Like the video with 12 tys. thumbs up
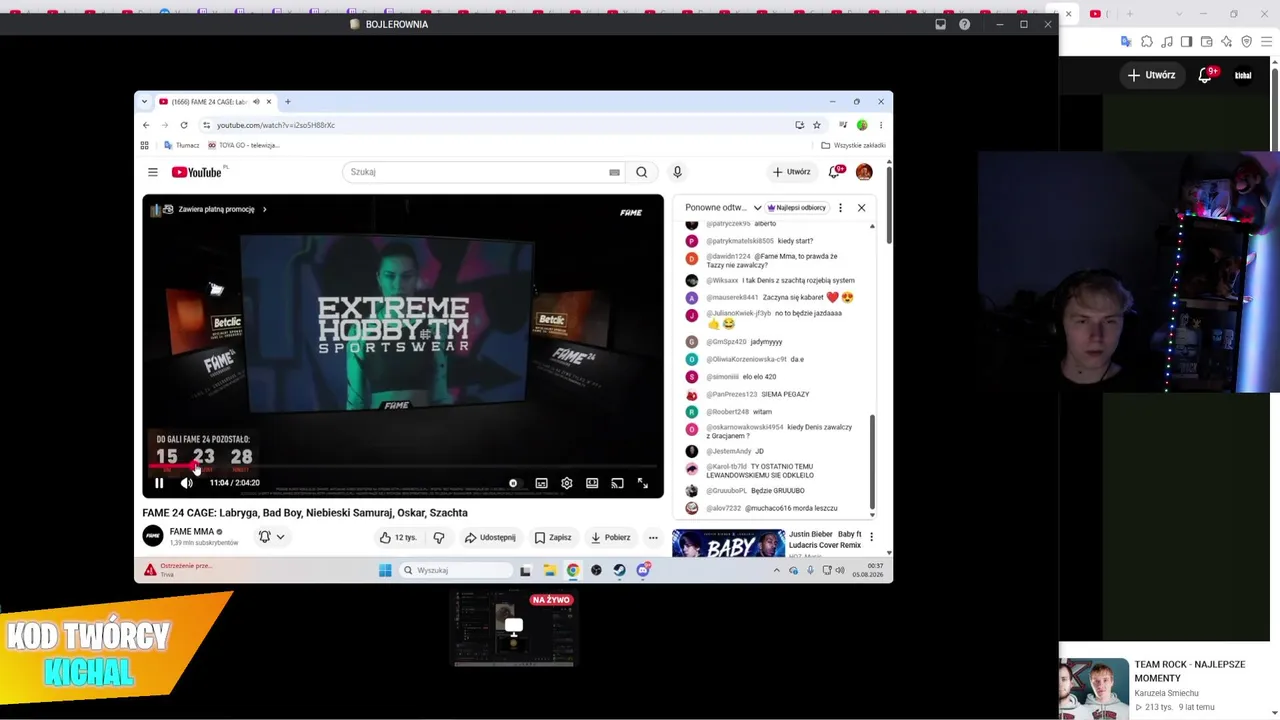This screenshot has width=1280, height=720. point(398,538)
